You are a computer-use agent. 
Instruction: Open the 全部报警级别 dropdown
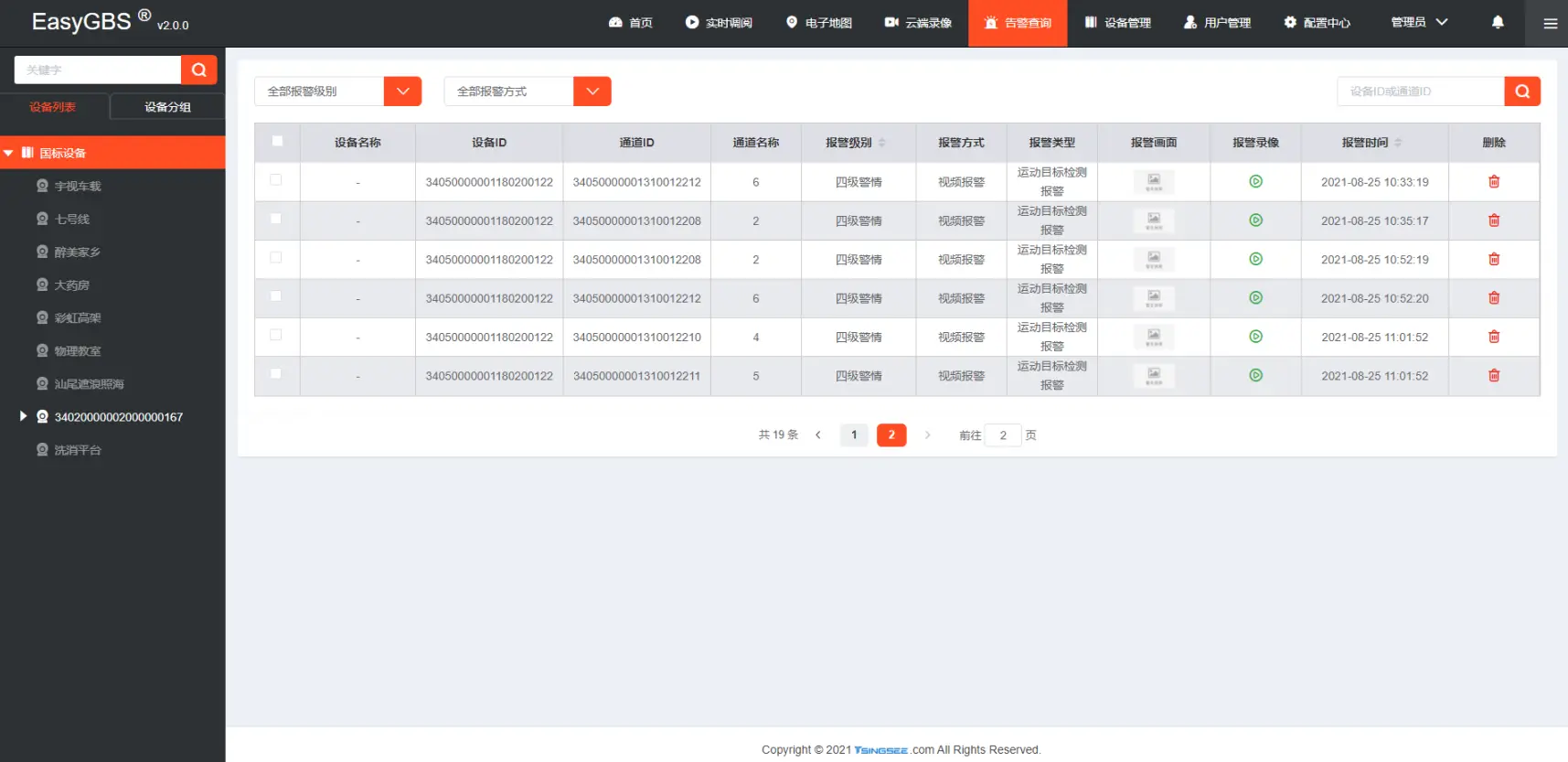pyautogui.click(x=402, y=91)
